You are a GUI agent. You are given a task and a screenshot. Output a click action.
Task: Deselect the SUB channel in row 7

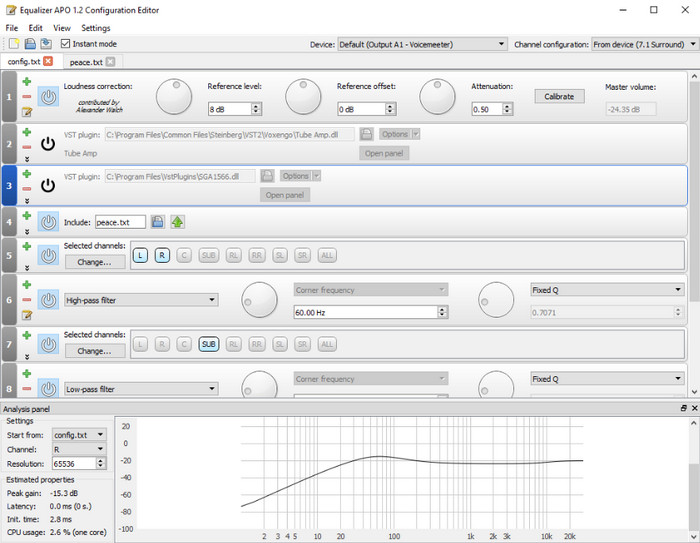pos(209,345)
